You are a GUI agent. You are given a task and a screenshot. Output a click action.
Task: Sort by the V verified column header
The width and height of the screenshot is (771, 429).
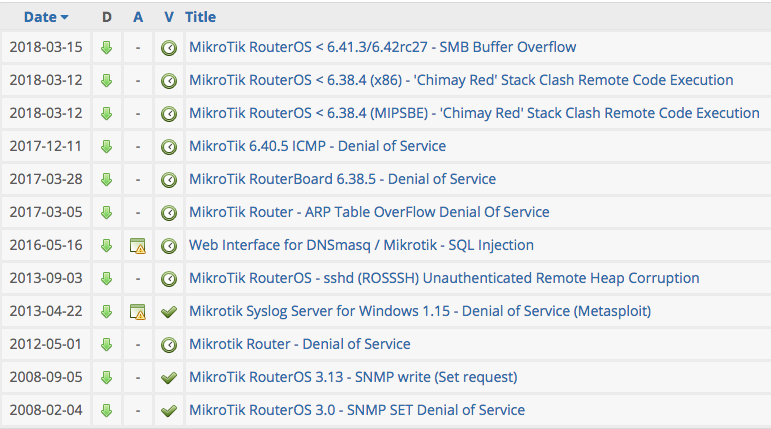[x=169, y=17]
